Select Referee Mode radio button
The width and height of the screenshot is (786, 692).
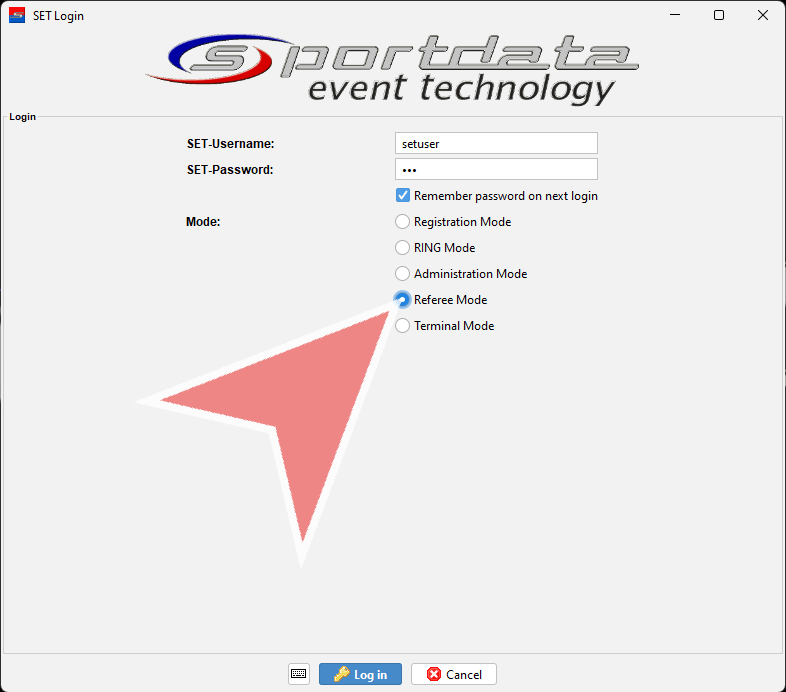pyautogui.click(x=403, y=300)
